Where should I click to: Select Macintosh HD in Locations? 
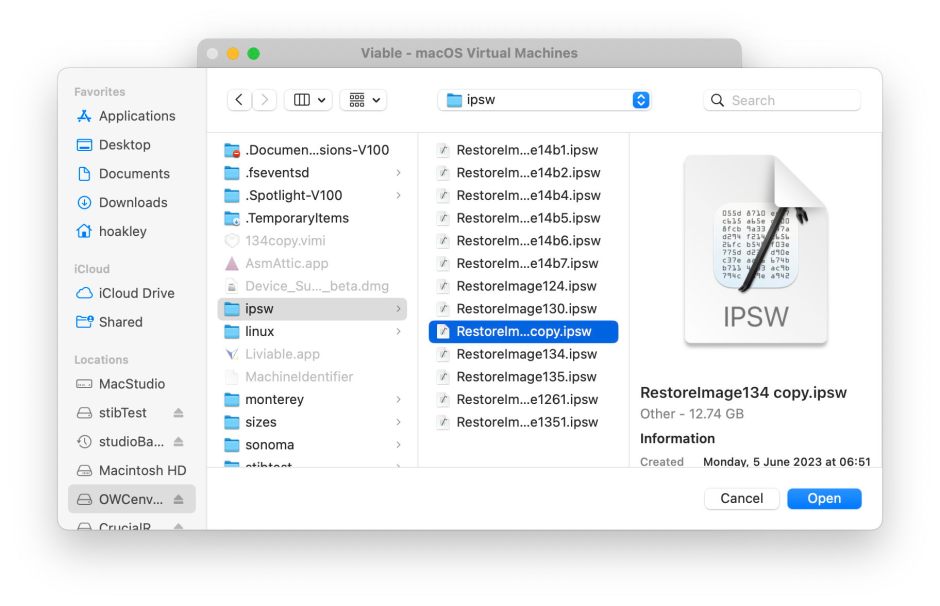142,470
